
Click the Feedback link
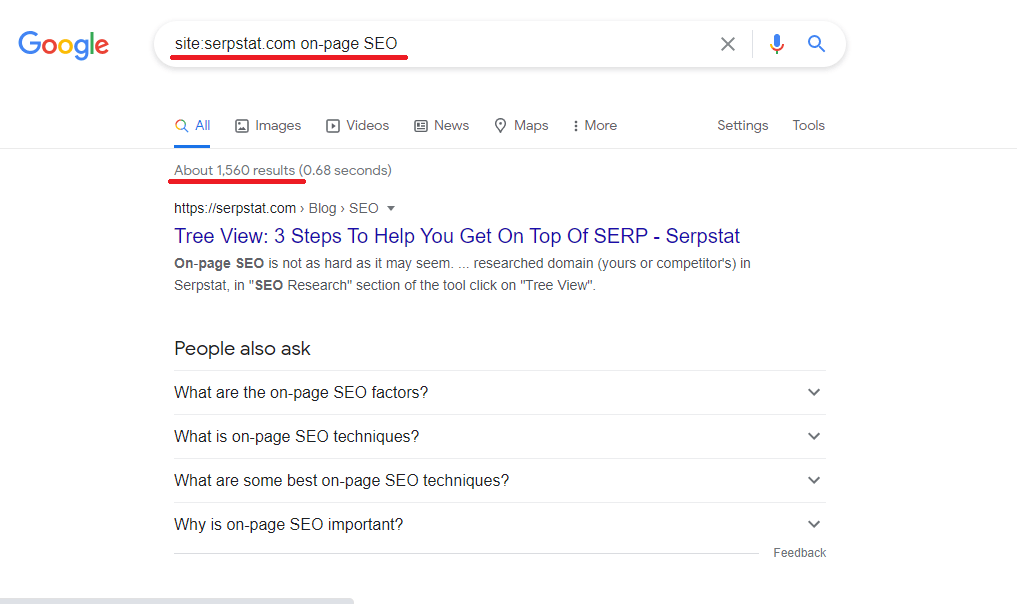(800, 553)
